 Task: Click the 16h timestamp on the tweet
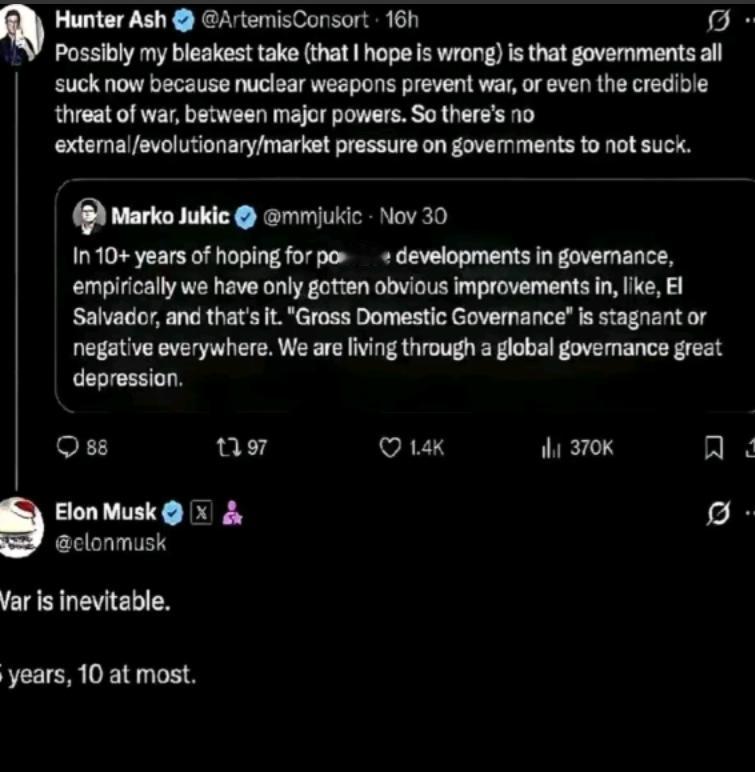click(x=401, y=20)
